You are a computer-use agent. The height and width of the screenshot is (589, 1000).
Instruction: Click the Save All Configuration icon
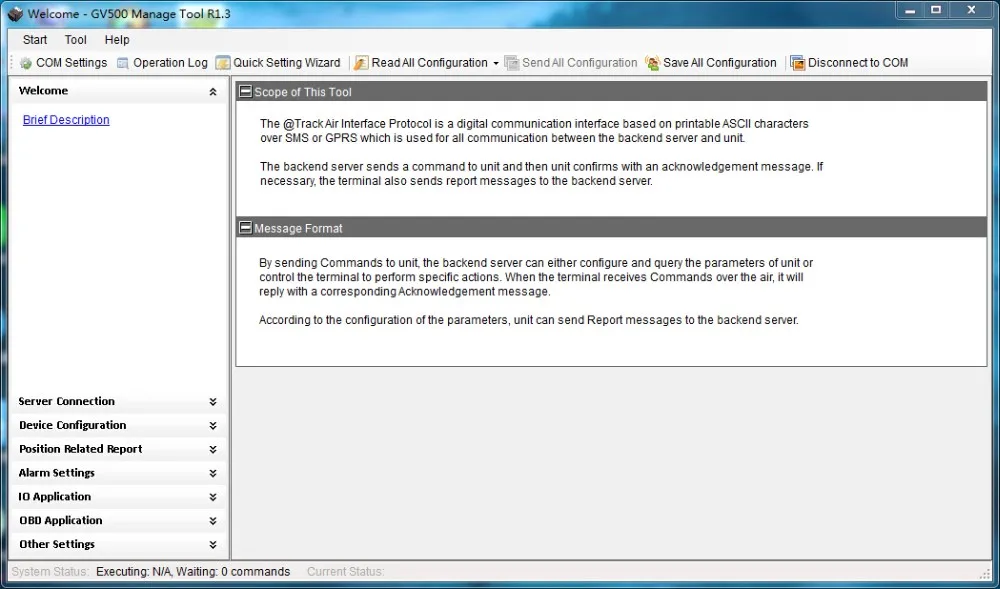click(652, 63)
